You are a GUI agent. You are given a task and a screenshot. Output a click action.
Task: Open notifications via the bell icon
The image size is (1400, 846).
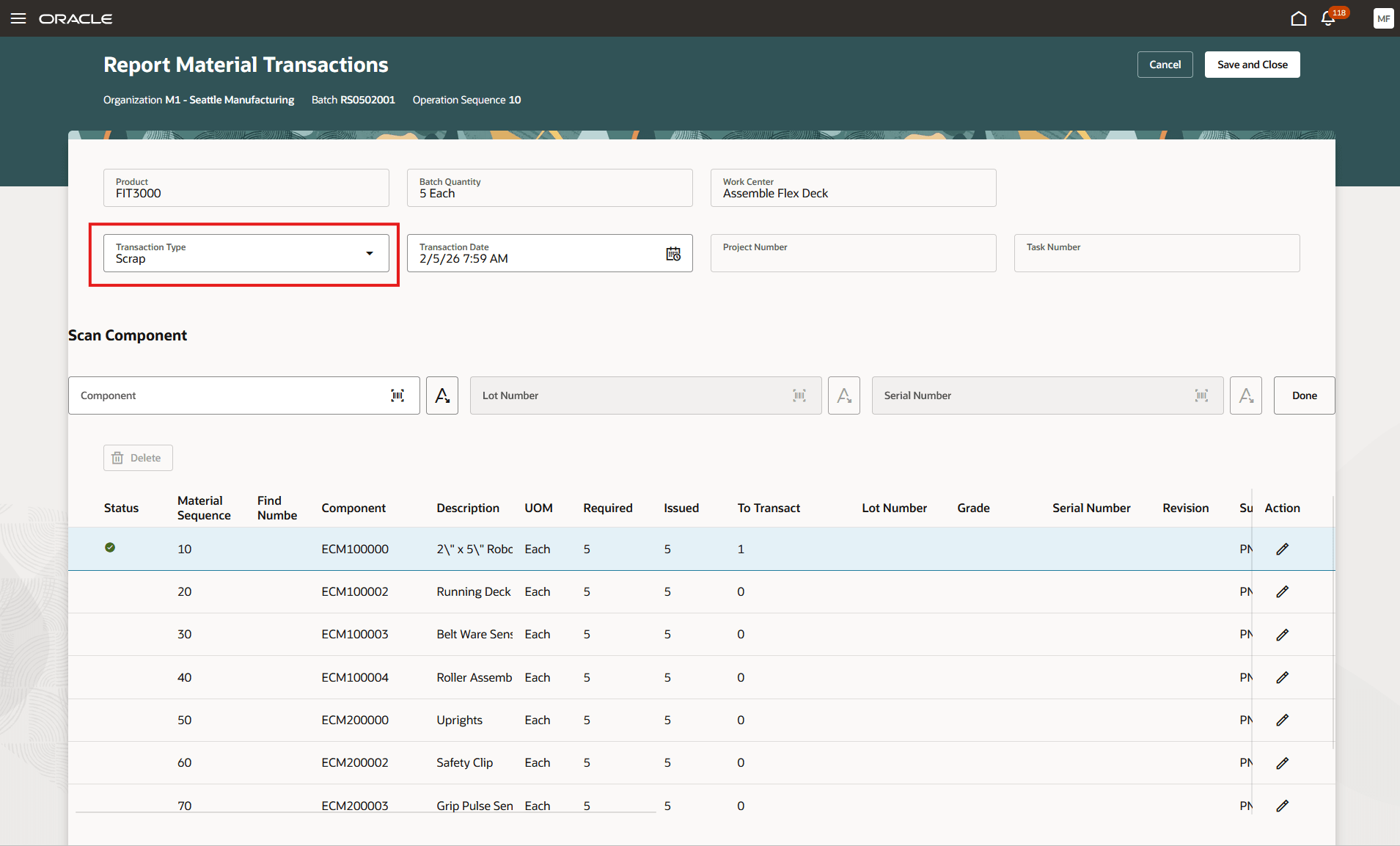pos(1327,18)
